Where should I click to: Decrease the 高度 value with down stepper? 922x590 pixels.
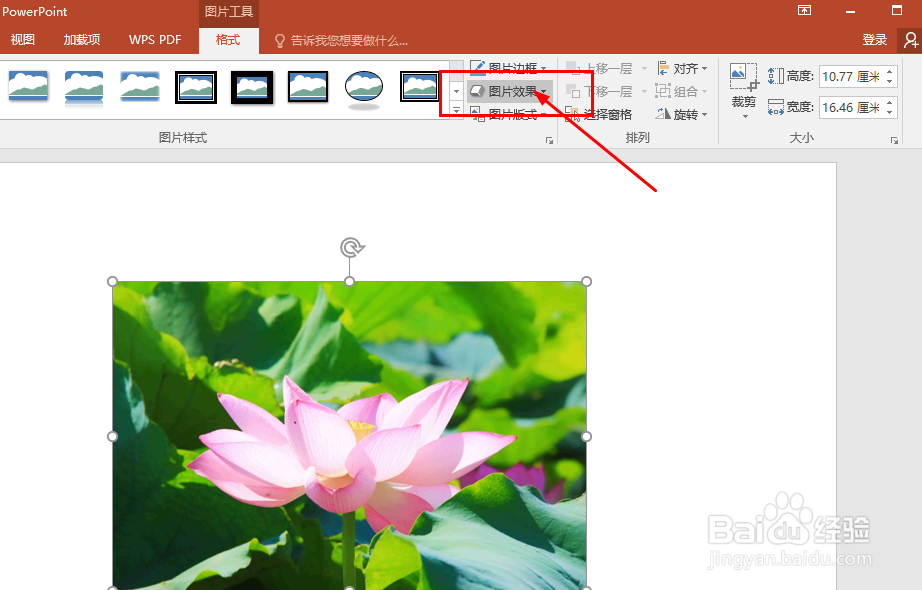point(890,81)
